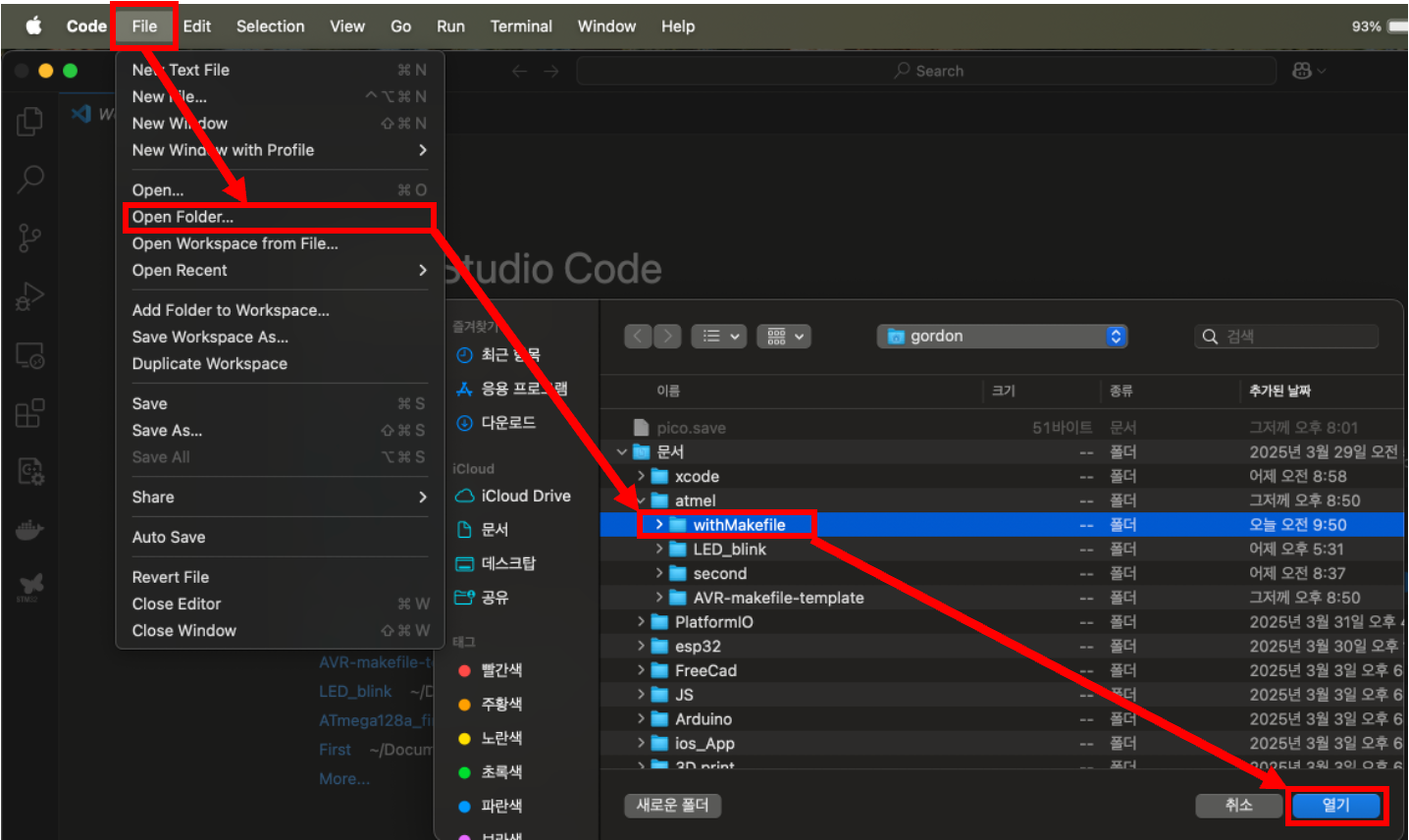Open the Run and Debug view
This screenshot has height=840, width=1409.
[x=30, y=296]
